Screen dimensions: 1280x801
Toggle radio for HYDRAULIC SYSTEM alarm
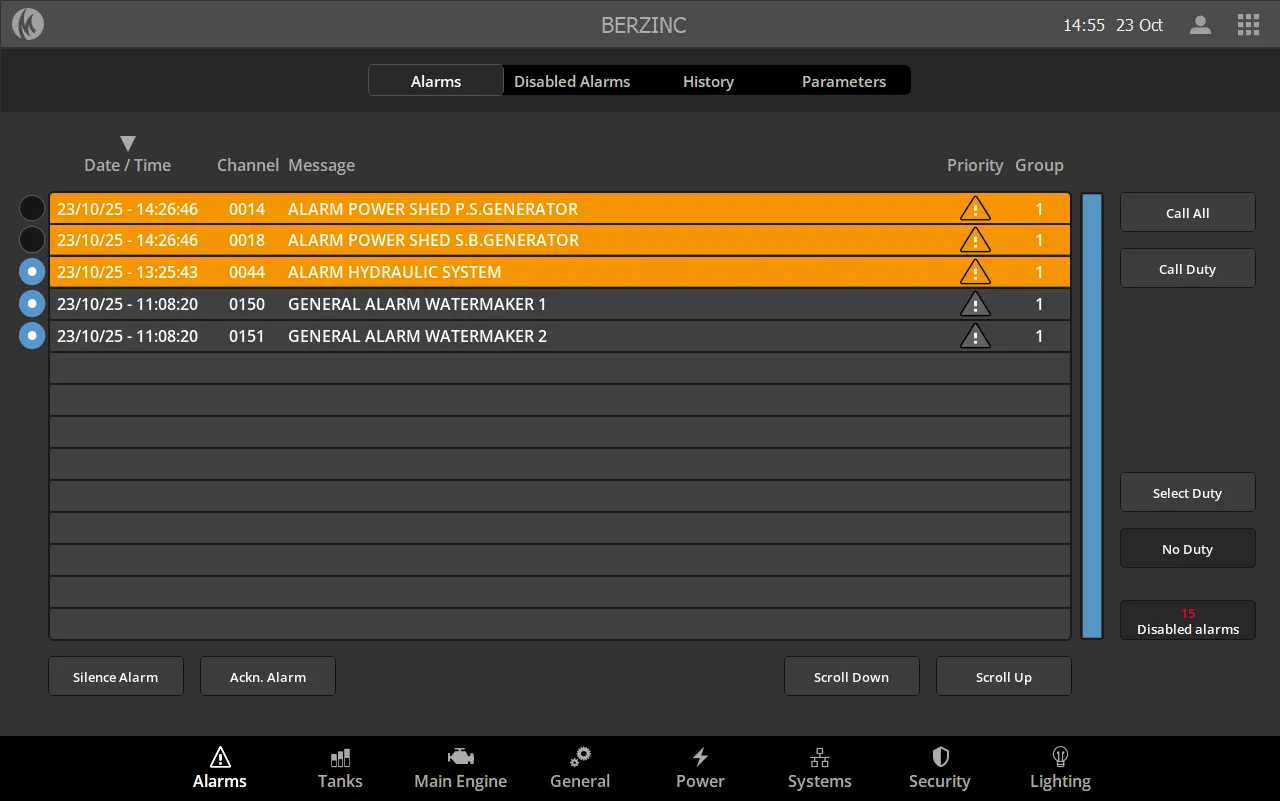32,272
